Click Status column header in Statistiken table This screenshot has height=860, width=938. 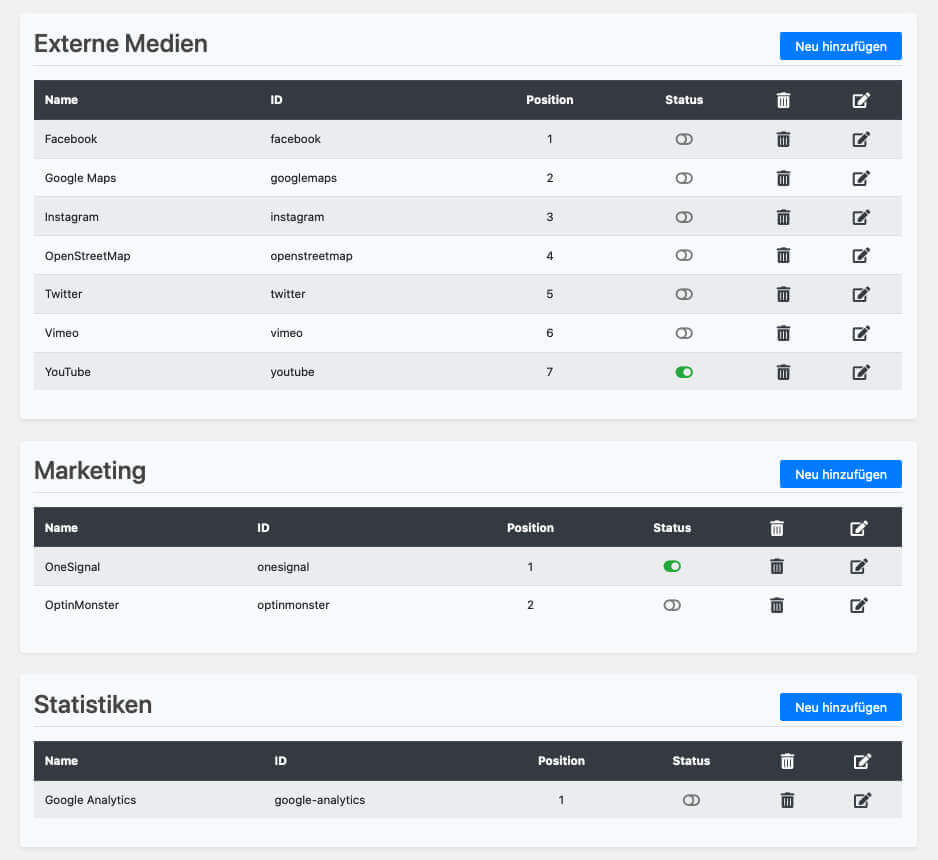point(691,761)
